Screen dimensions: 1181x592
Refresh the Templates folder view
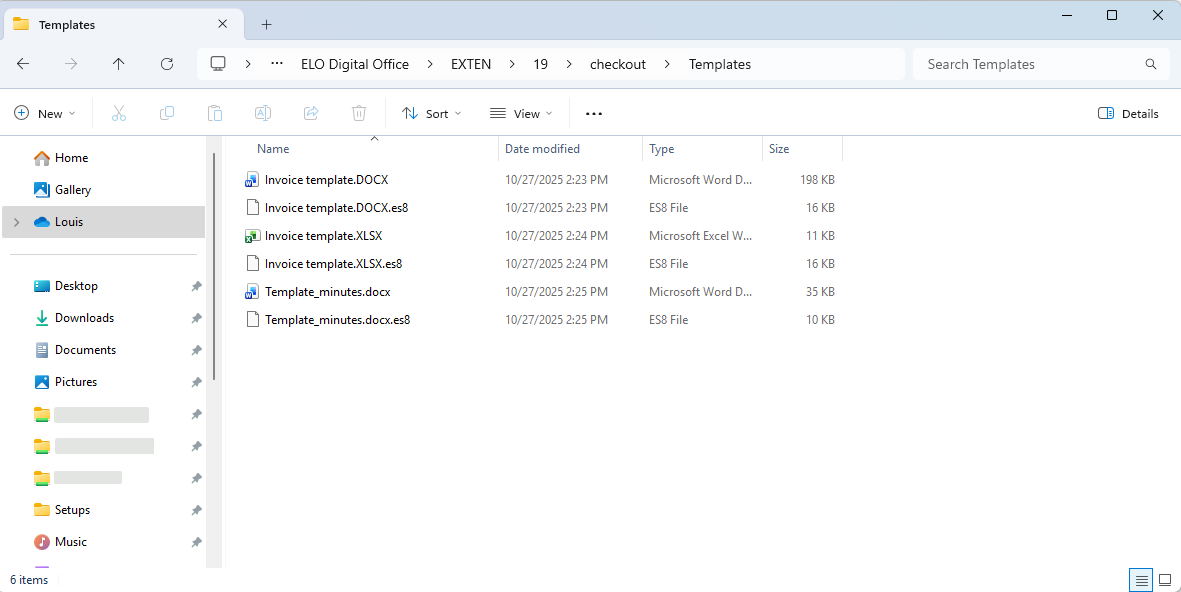click(167, 63)
